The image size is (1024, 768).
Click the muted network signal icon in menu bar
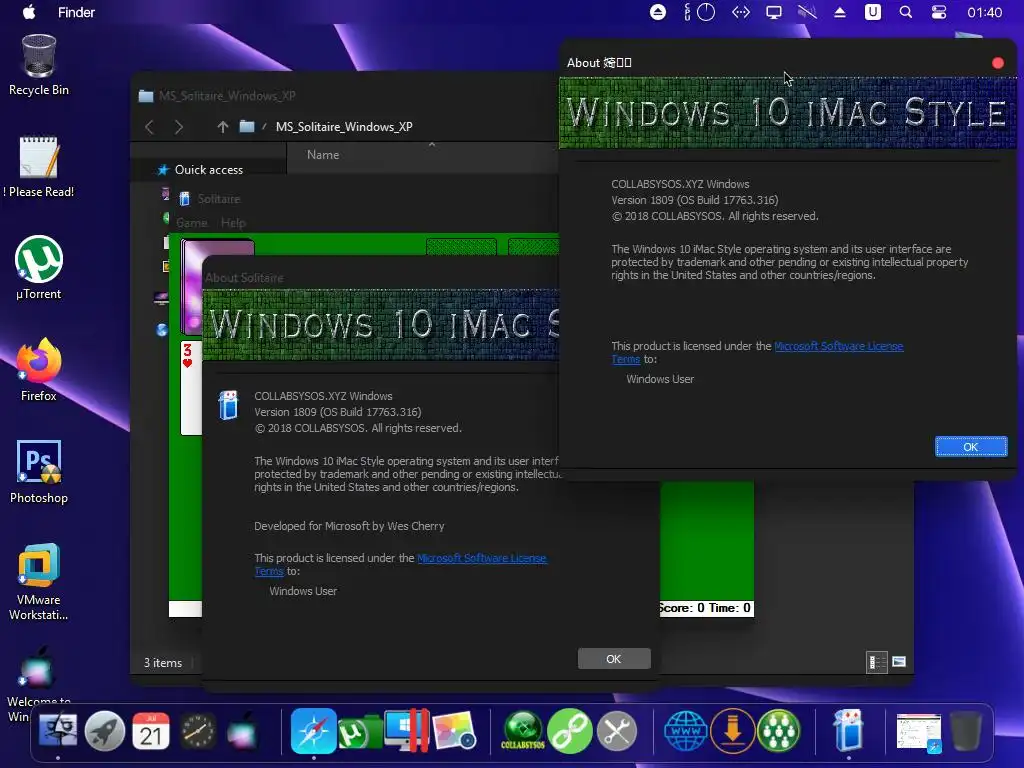point(807,12)
